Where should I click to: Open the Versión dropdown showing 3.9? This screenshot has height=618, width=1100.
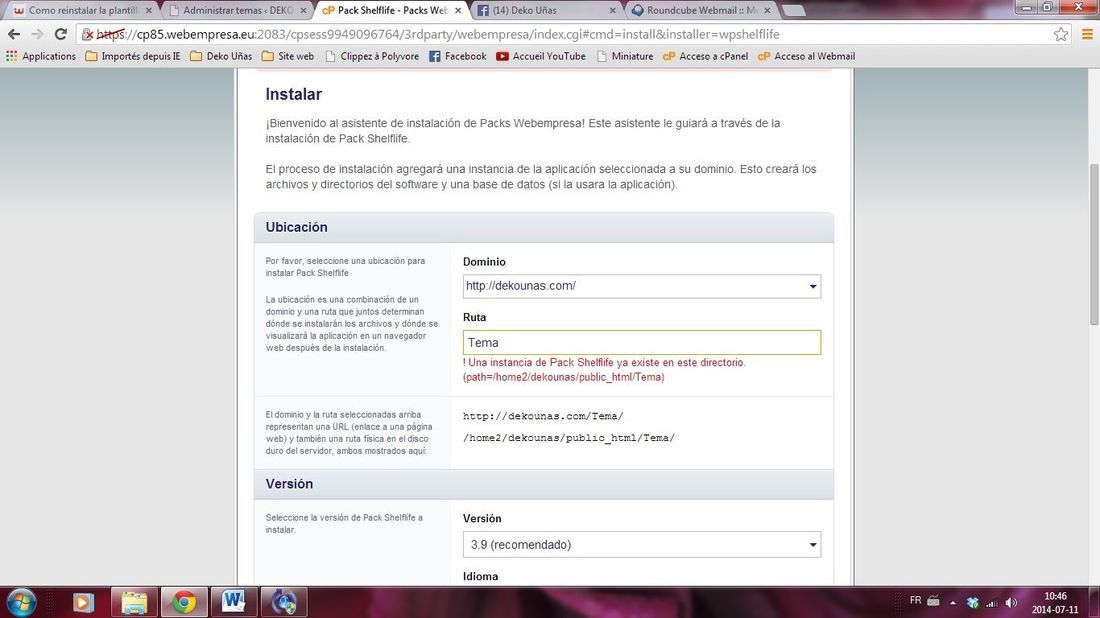(x=642, y=544)
